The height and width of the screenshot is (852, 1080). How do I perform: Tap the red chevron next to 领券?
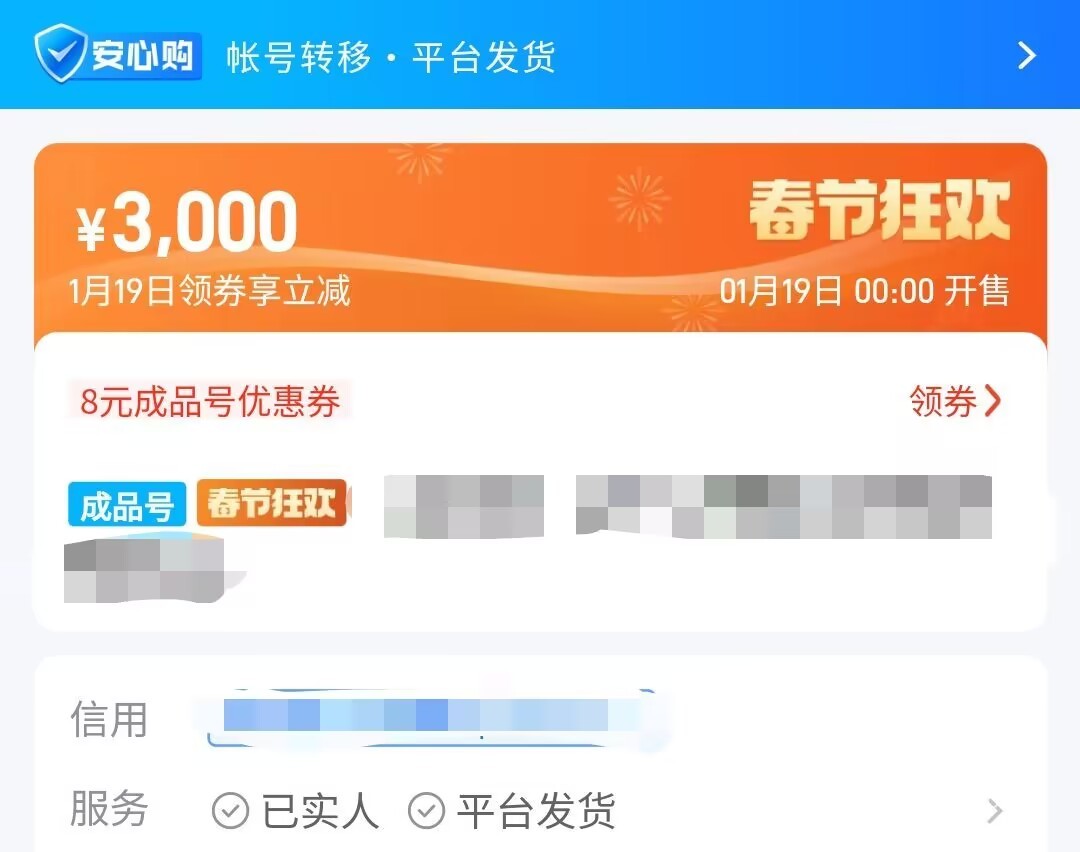tap(992, 401)
